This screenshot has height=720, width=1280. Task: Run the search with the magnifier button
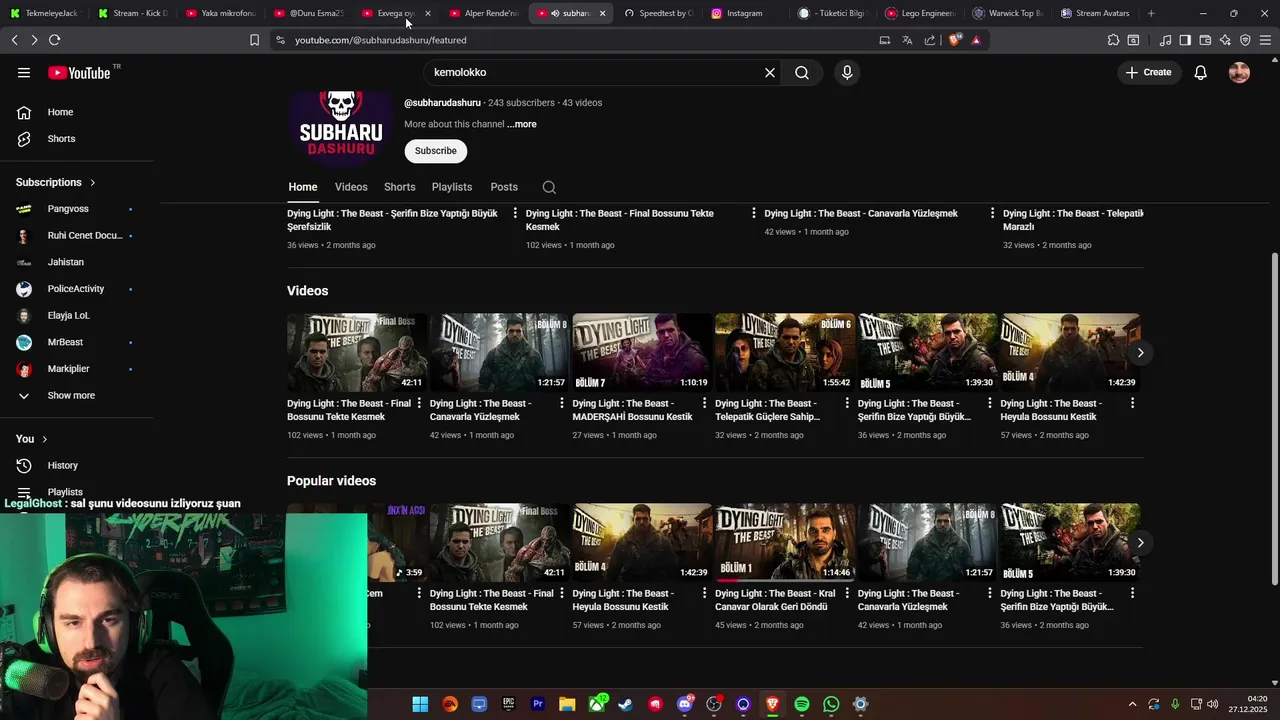(x=802, y=73)
